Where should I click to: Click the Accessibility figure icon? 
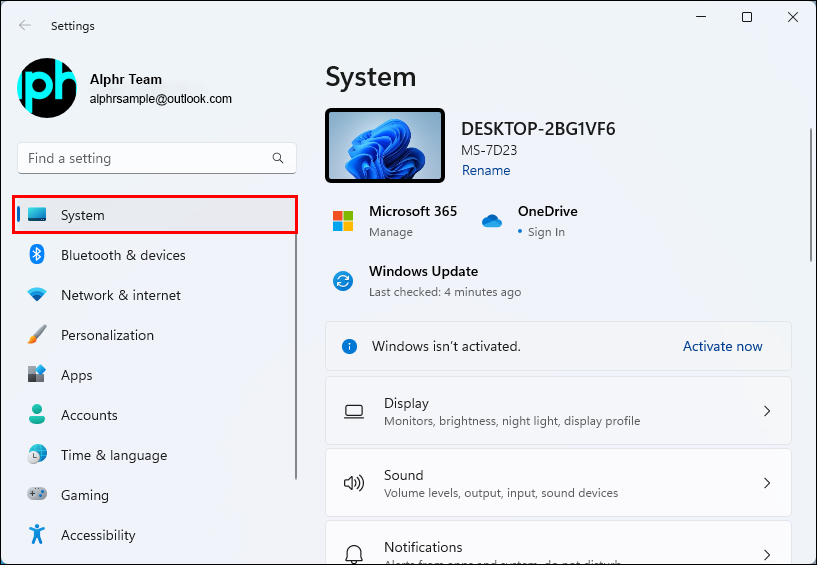pyautogui.click(x=37, y=534)
